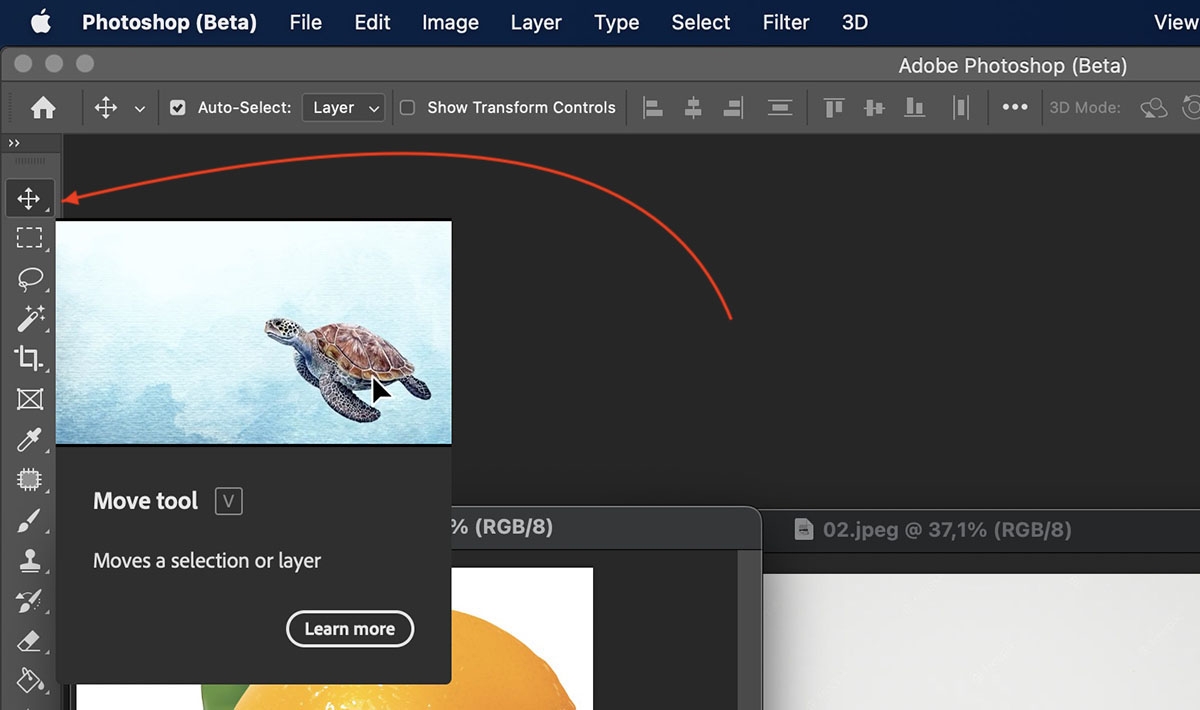Select the Eraser tool
1200x710 pixels.
(x=29, y=641)
